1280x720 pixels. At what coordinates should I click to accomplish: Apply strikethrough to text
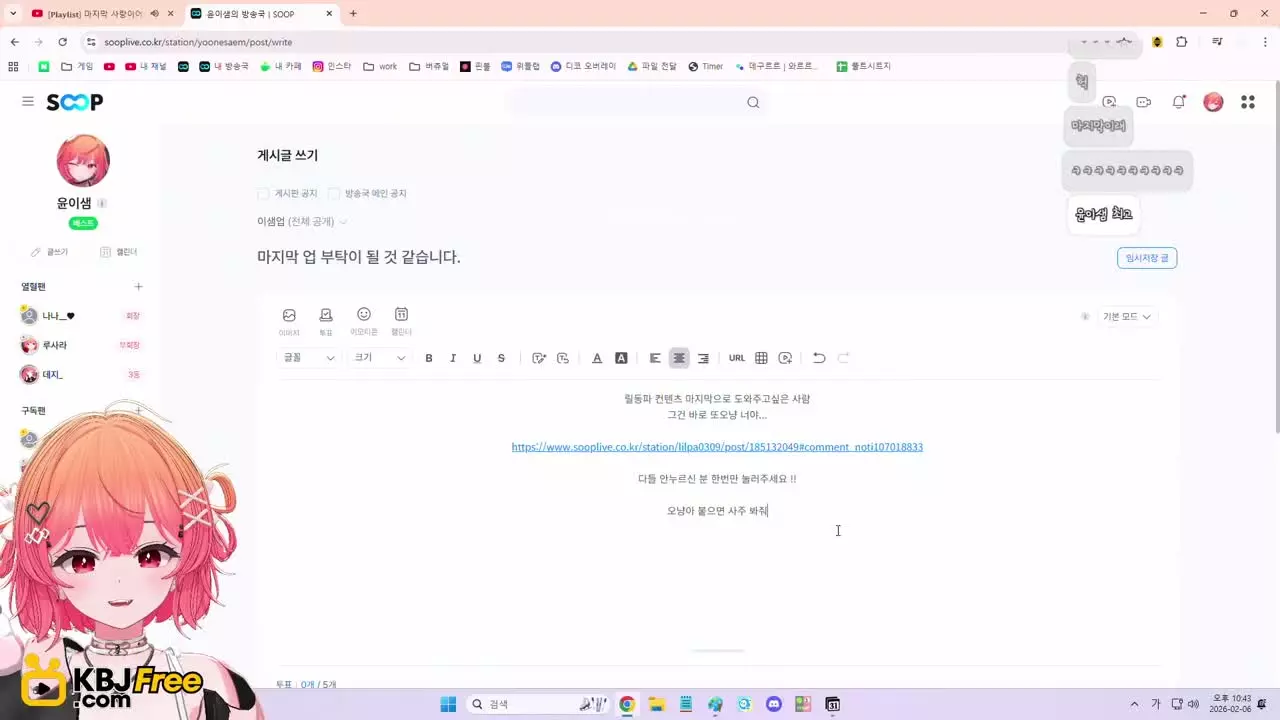click(501, 358)
